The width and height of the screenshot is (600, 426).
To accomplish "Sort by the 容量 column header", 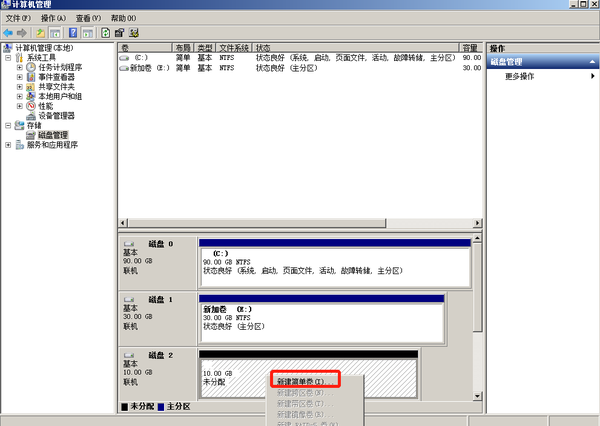I will [470, 48].
